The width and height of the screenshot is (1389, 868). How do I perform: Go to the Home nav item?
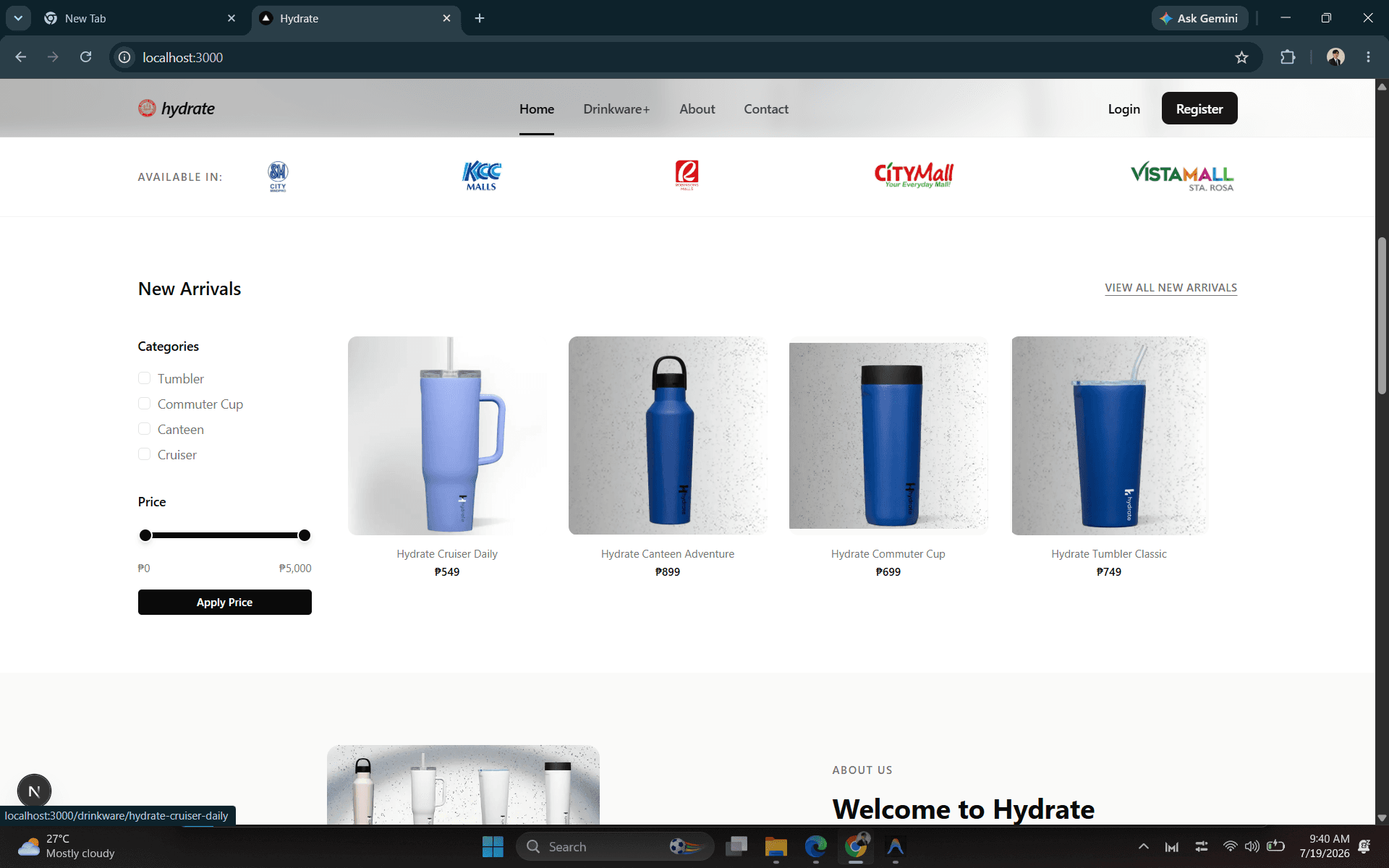[x=537, y=109]
